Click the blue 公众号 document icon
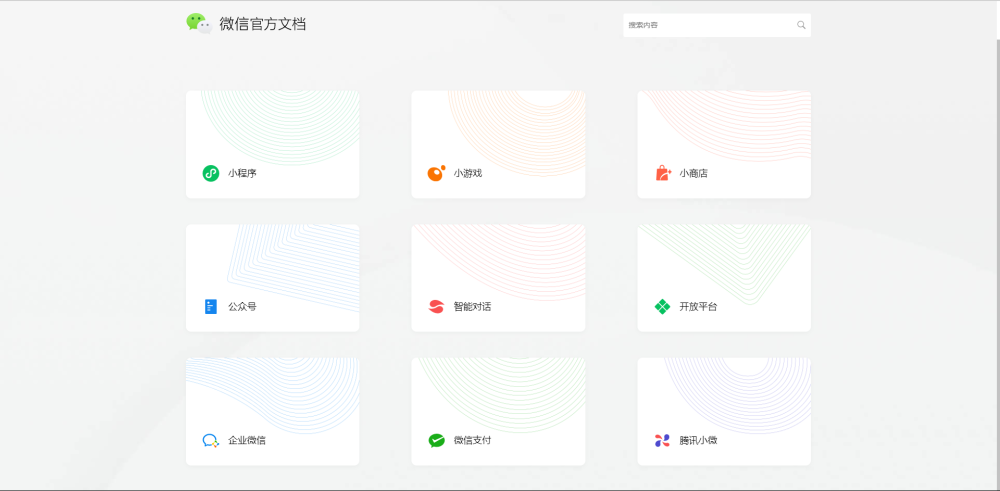The width and height of the screenshot is (1000, 491). click(x=210, y=307)
